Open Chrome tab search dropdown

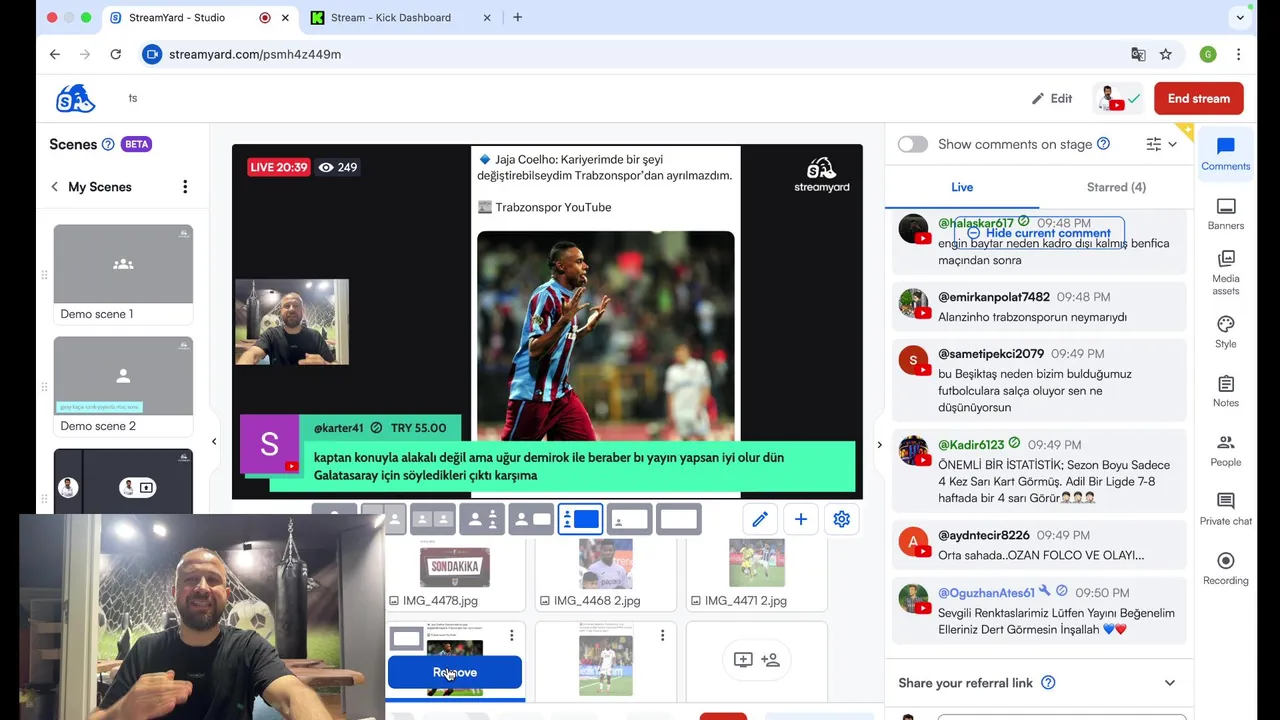pyautogui.click(x=1240, y=17)
